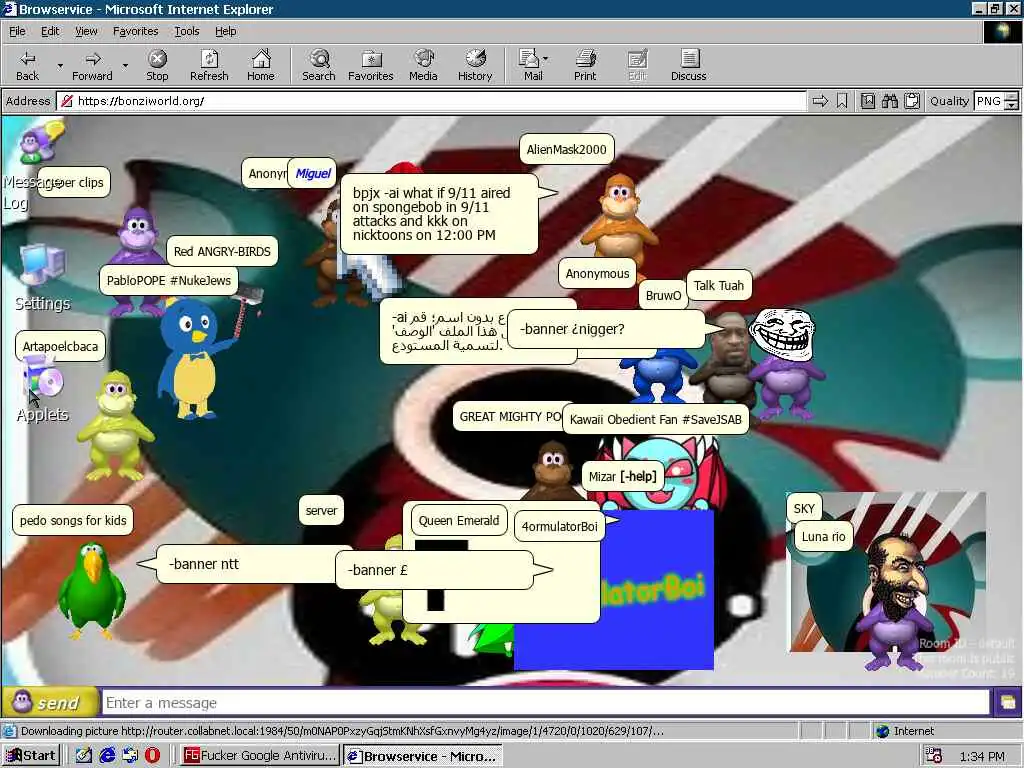
Task: Click the 1:34 PM taskbar clock
Action: 982,756
